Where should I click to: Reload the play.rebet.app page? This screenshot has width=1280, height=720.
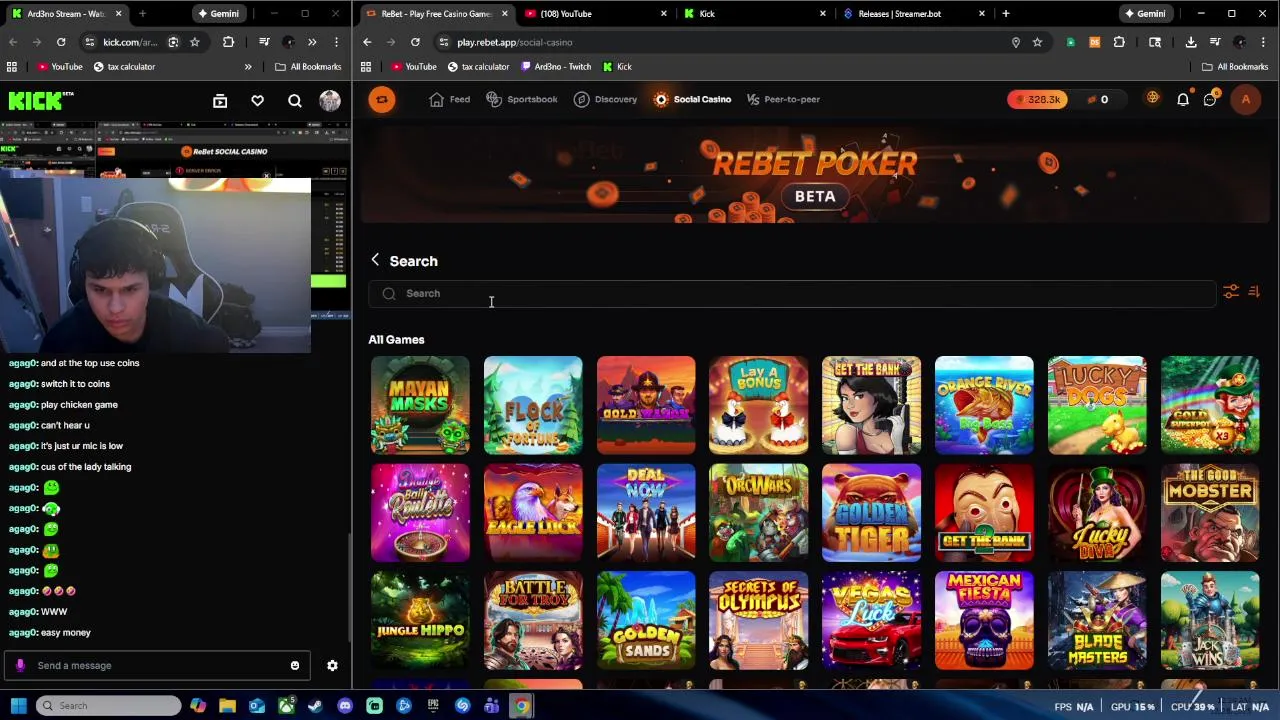[415, 42]
